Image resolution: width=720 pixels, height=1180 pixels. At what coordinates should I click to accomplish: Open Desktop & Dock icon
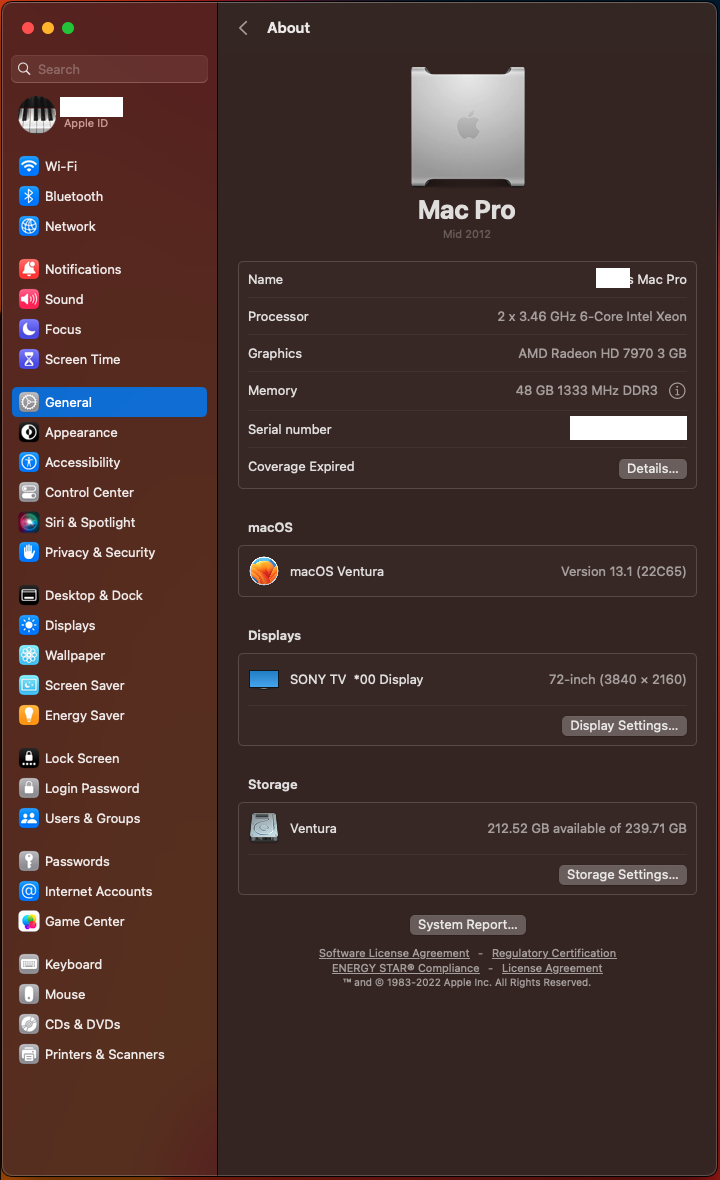point(29,596)
